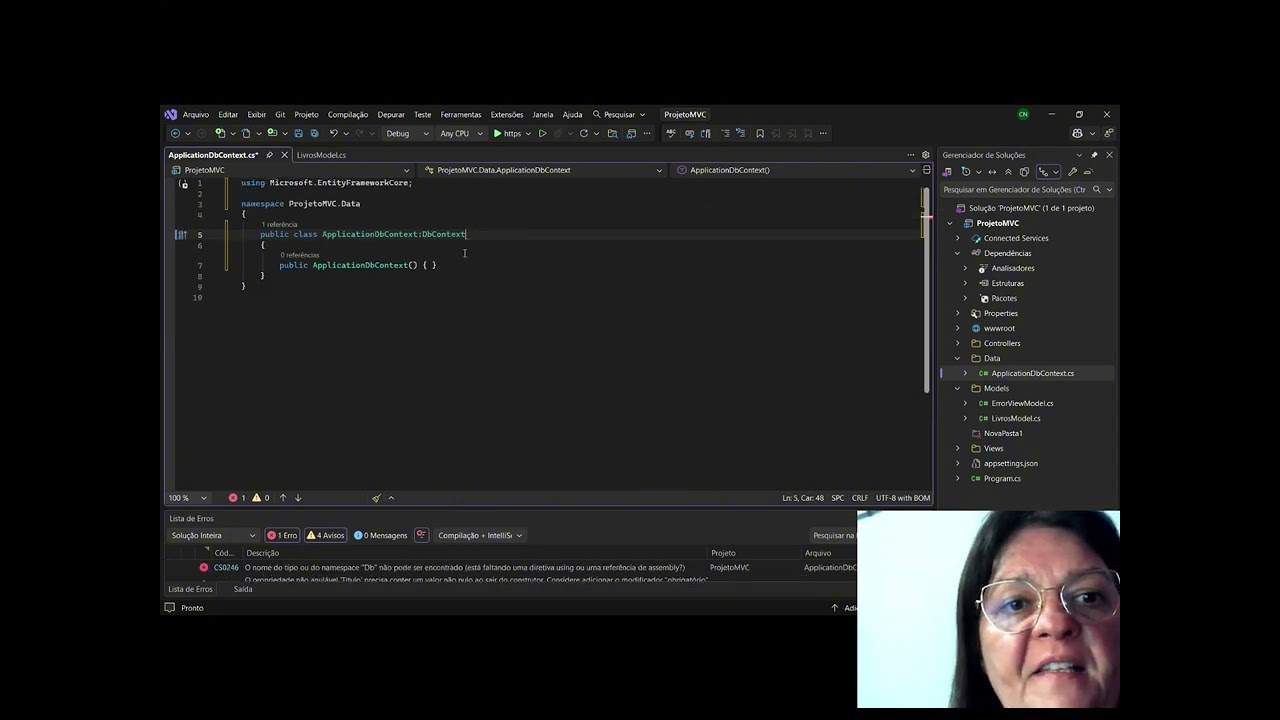1280x720 pixels.
Task: Click the editor vertical scrollbar
Action: 925,290
